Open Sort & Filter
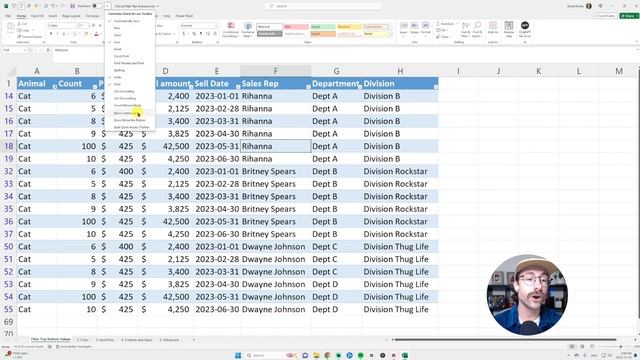The image size is (640, 360). pyautogui.click(x=465, y=29)
